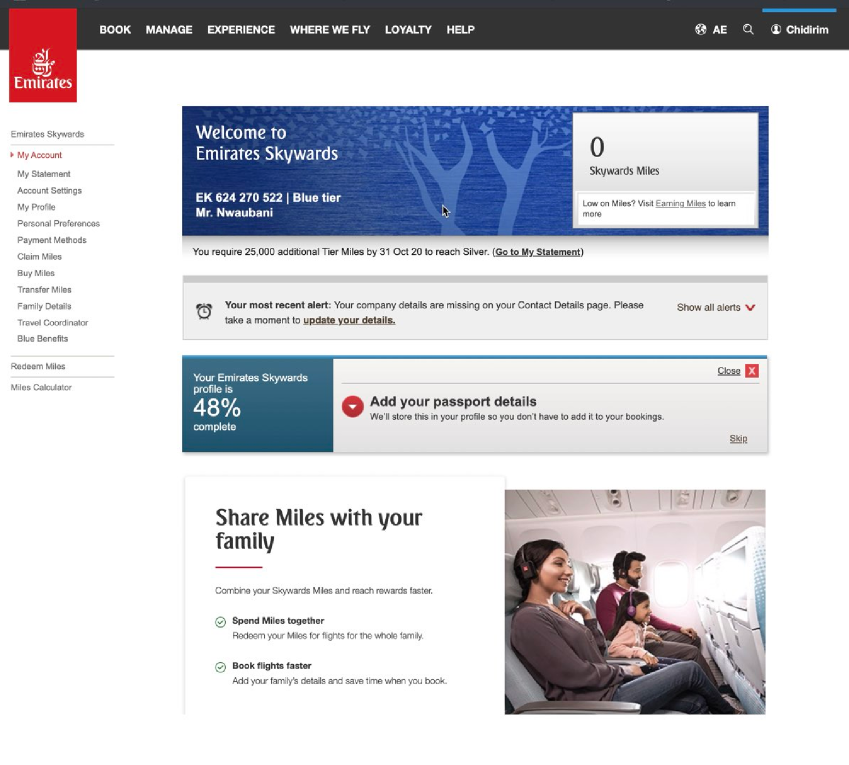The width and height of the screenshot is (849, 765).
Task: Open Redeem Miles in sidebar
Action: tap(38, 367)
